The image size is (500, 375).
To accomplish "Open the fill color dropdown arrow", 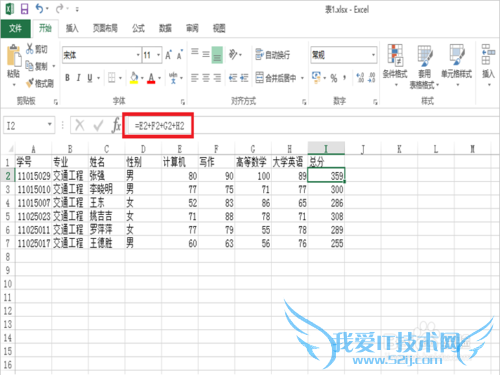I will coord(142,78).
